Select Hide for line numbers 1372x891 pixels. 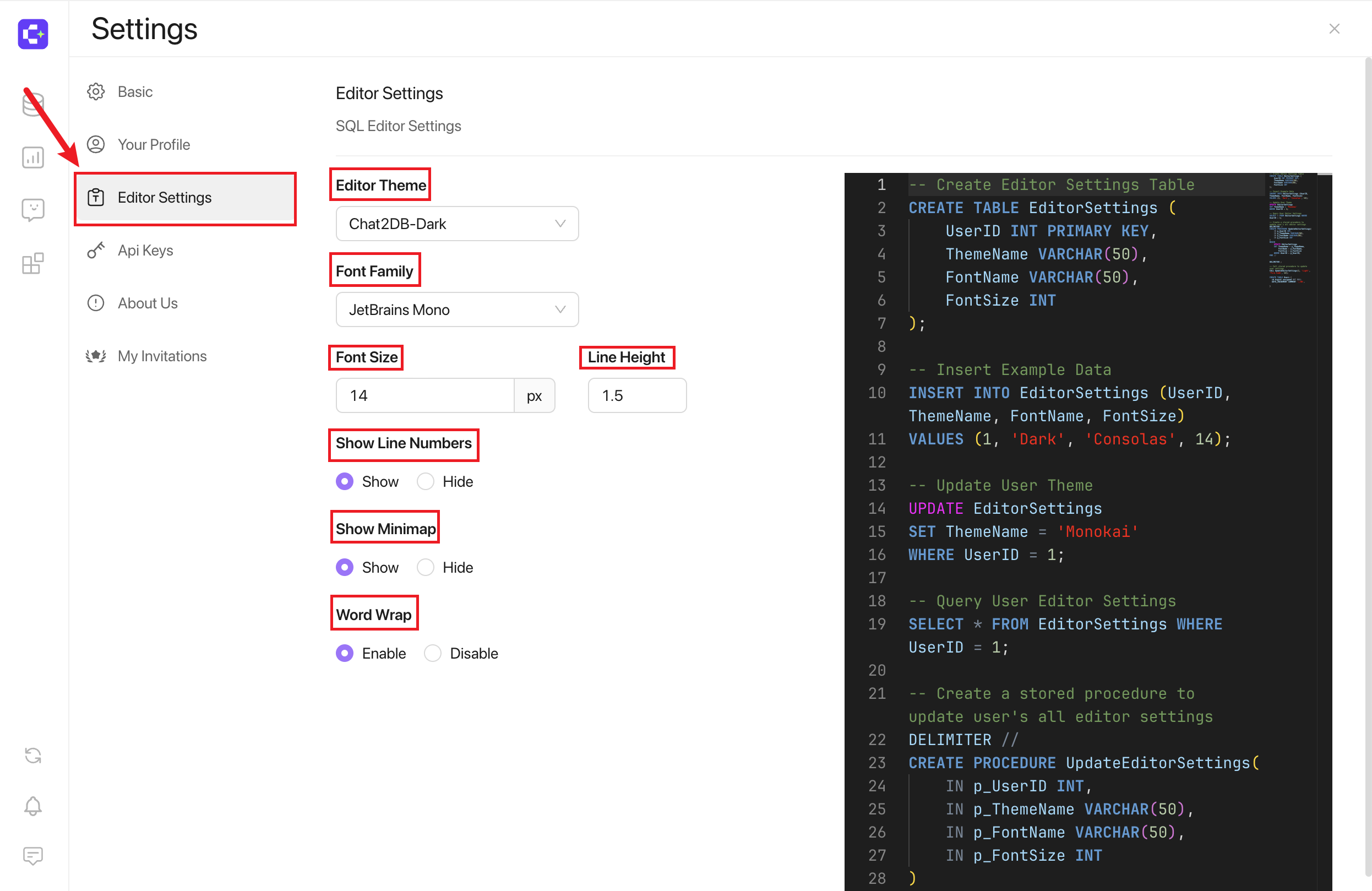coord(426,481)
